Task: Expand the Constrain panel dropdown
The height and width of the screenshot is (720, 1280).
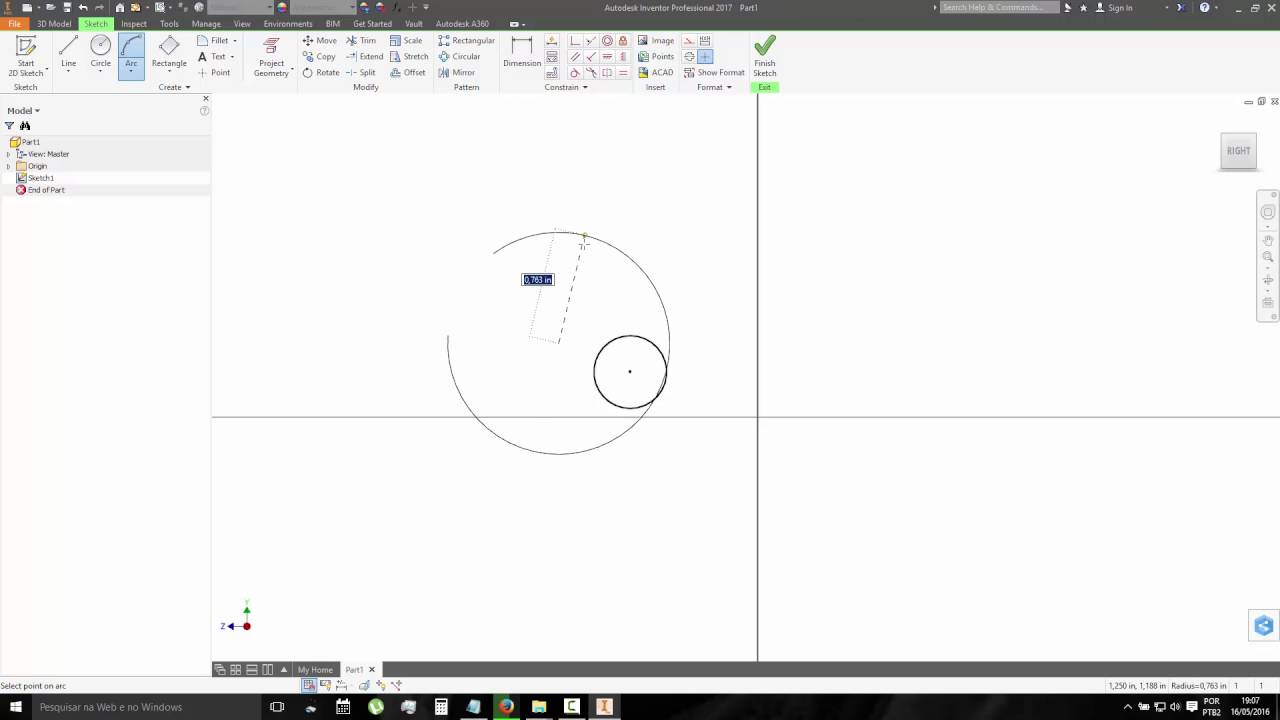Action: pos(566,87)
